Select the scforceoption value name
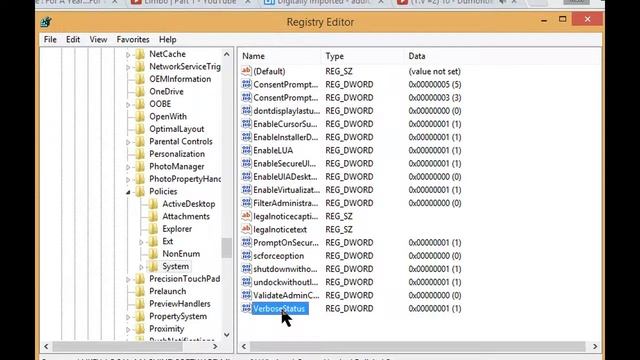This screenshot has width=640, height=360. (278, 256)
